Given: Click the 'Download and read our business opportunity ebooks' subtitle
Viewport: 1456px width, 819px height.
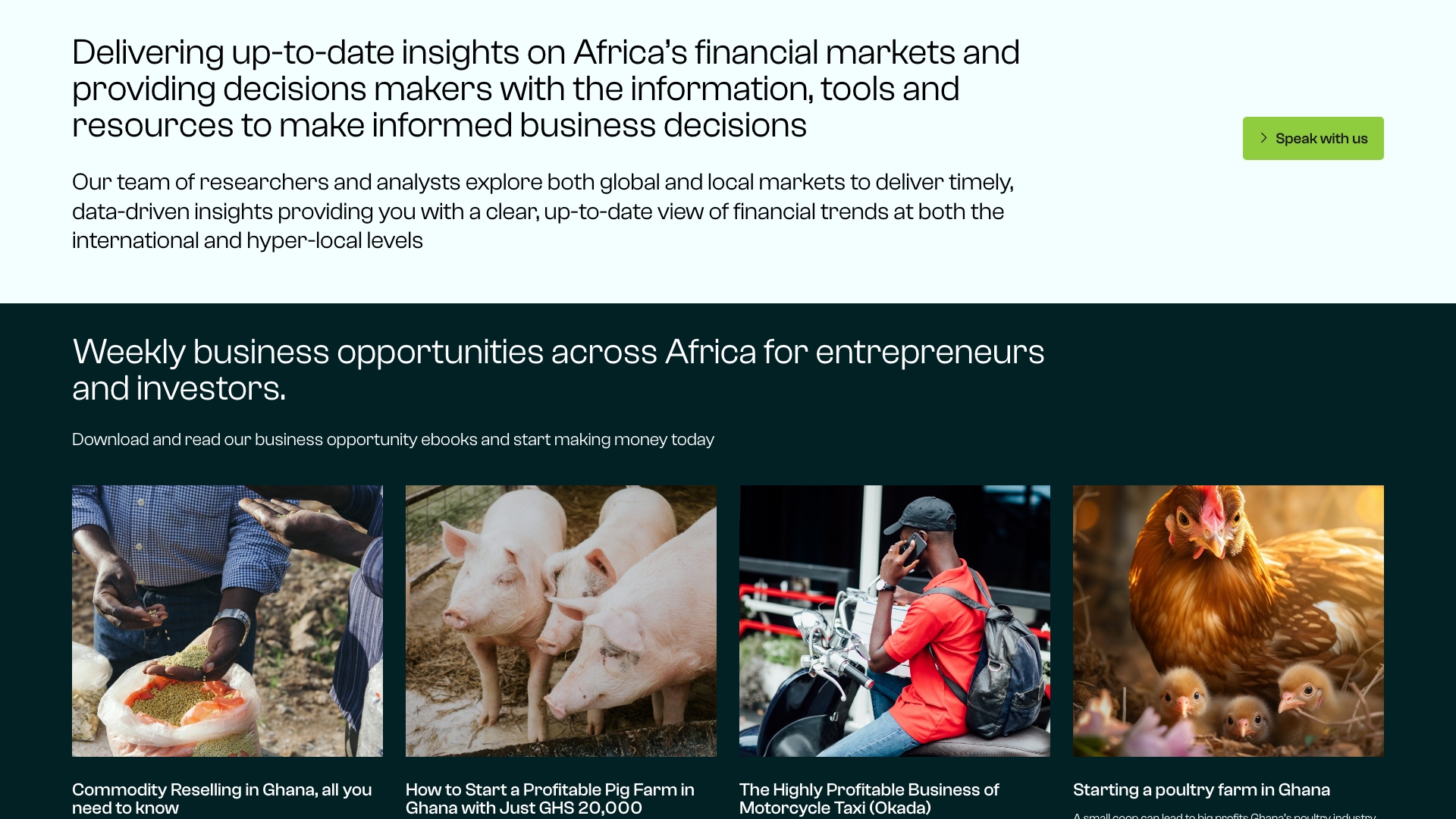Looking at the screenshot, I should (x=393, y=440).
